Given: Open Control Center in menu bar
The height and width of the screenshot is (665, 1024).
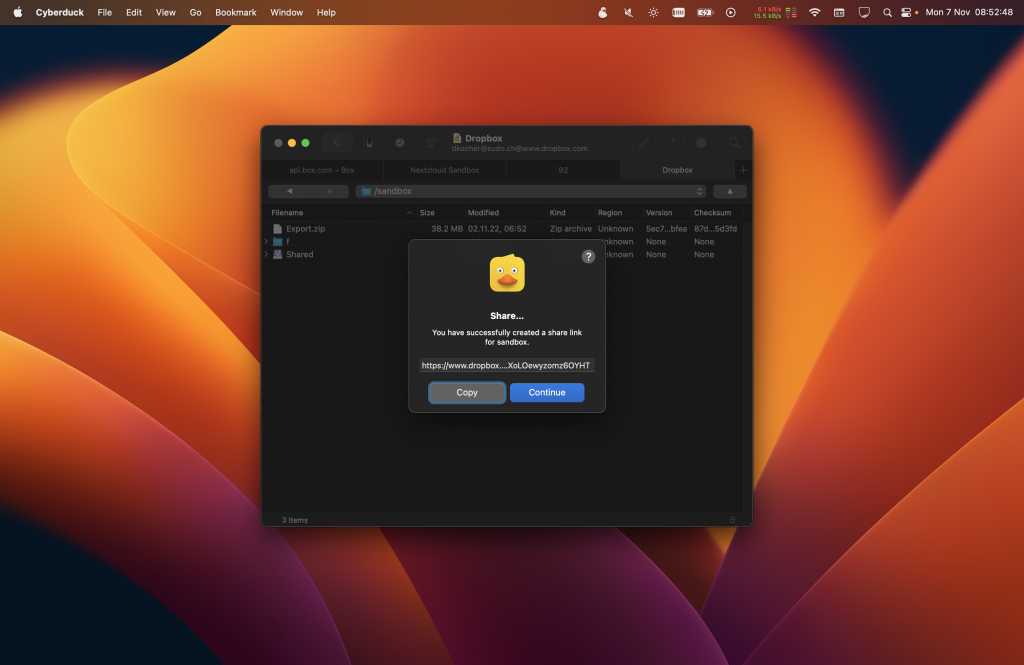Looking at the screenshot, I should pyautogui.click(x=906, y=12).
